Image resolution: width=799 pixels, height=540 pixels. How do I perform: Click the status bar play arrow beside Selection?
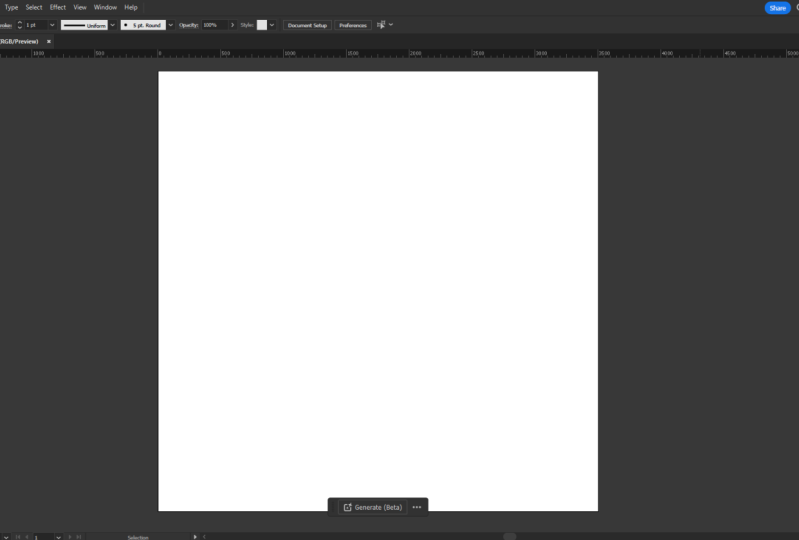[195, 537]
